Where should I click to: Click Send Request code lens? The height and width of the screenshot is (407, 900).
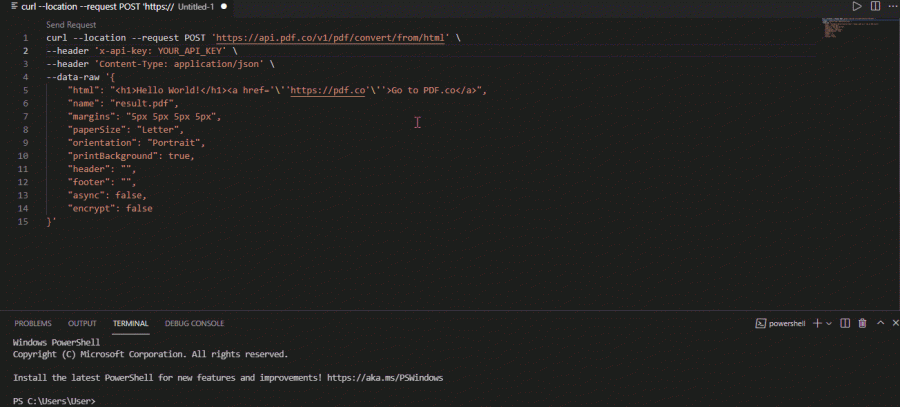71,25
